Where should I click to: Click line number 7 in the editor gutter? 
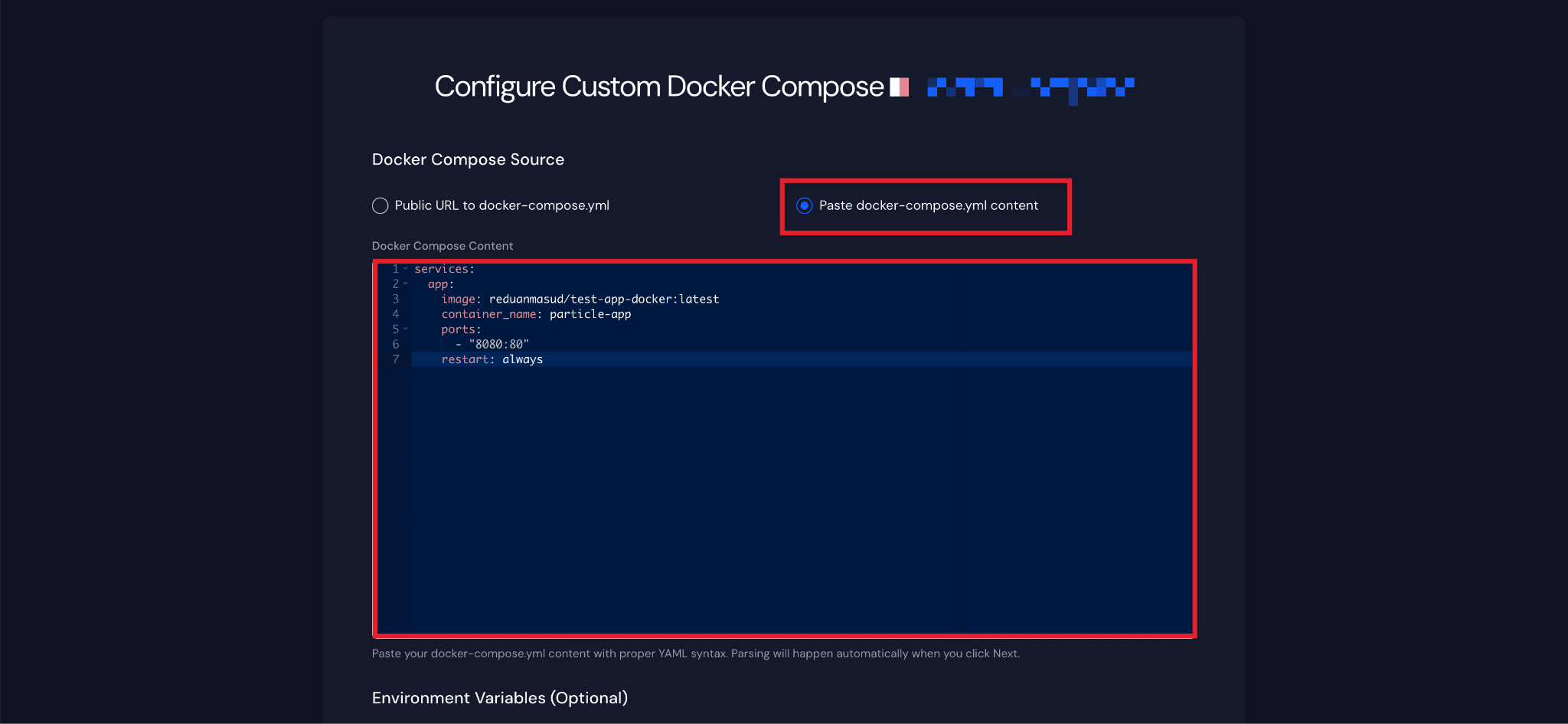[x=395, y=359]
